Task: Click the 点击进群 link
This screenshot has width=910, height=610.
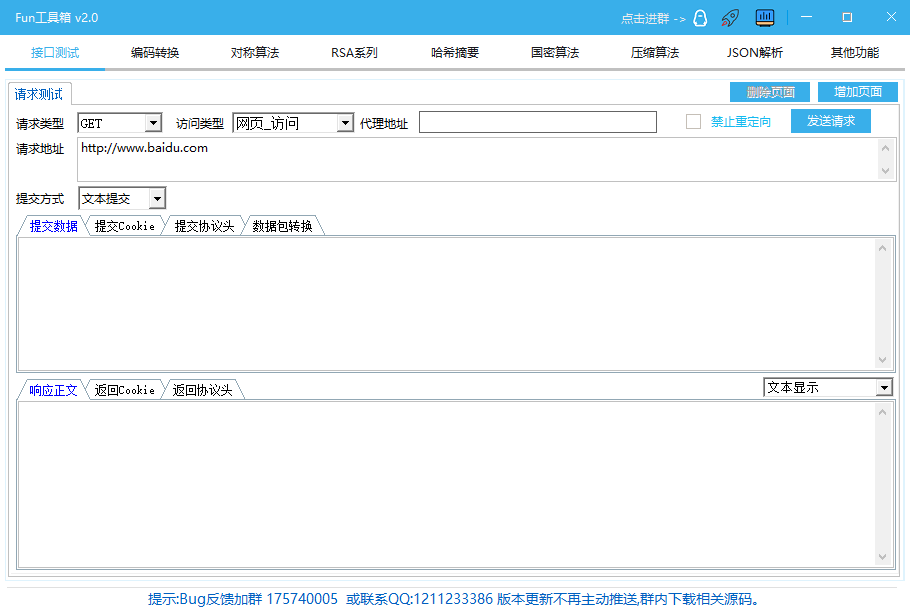Action: pyautogui.click(x=646, y=18)
